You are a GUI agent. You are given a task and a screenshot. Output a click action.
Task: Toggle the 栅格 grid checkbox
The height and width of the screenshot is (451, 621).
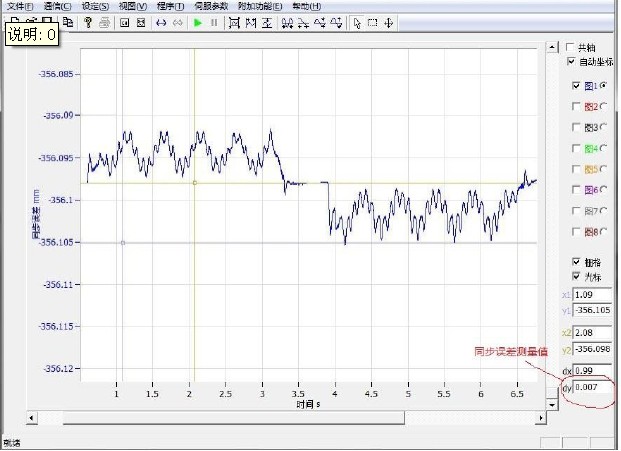pos(574,262)
